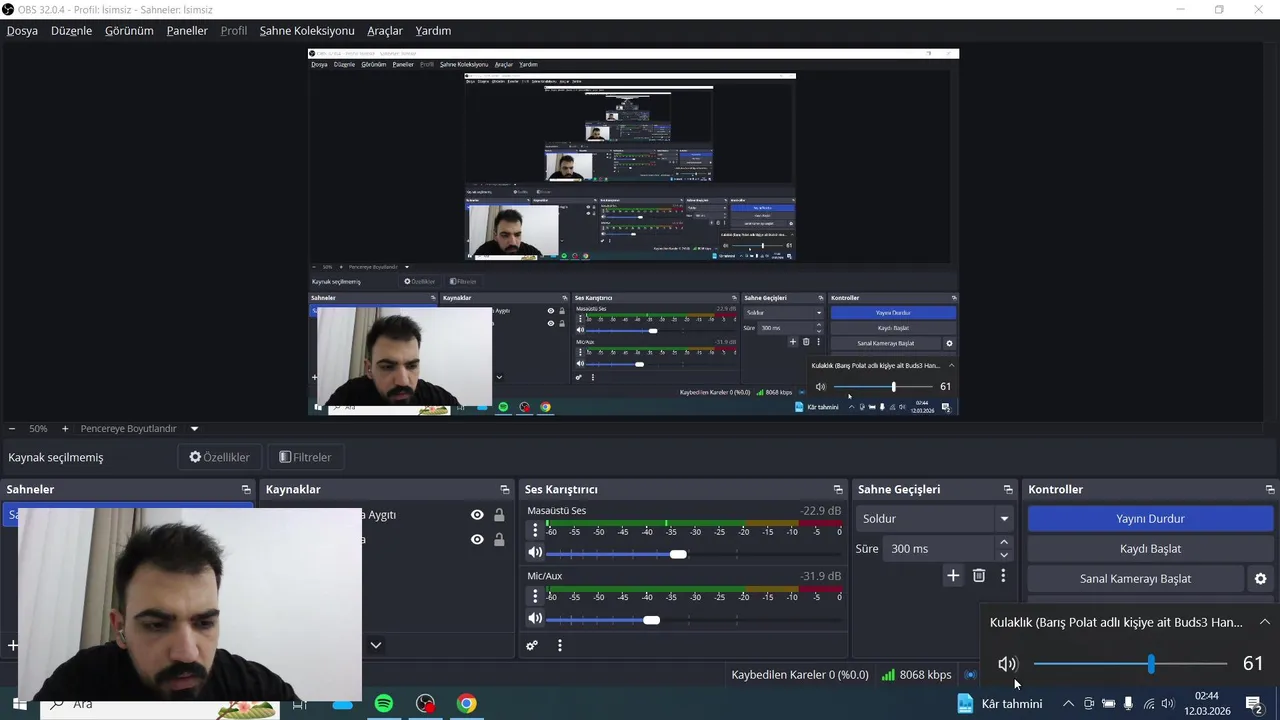
Task: Open the audio mixer menu next to gears
Action: pos(560,646)
